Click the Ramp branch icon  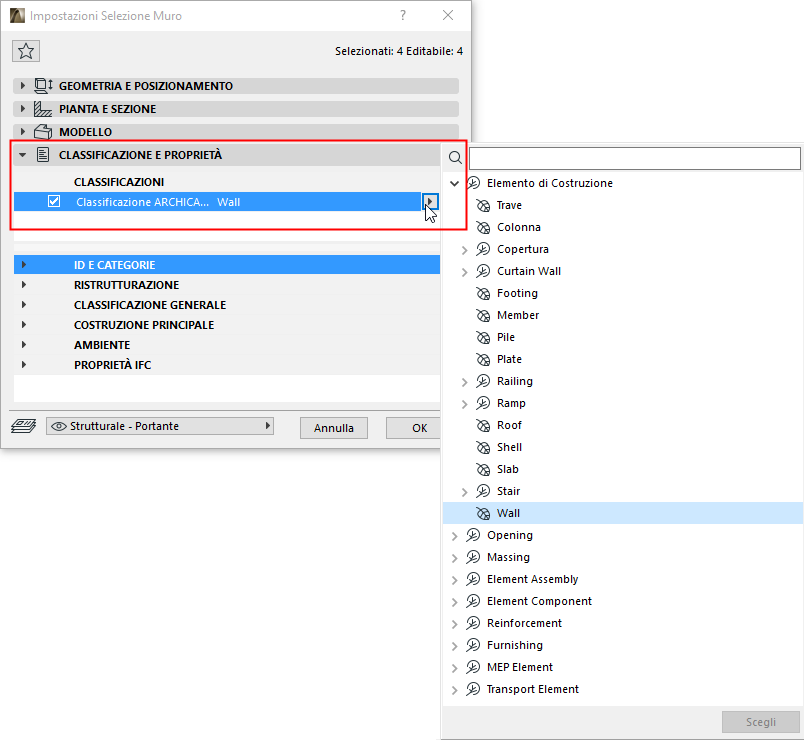483,403
